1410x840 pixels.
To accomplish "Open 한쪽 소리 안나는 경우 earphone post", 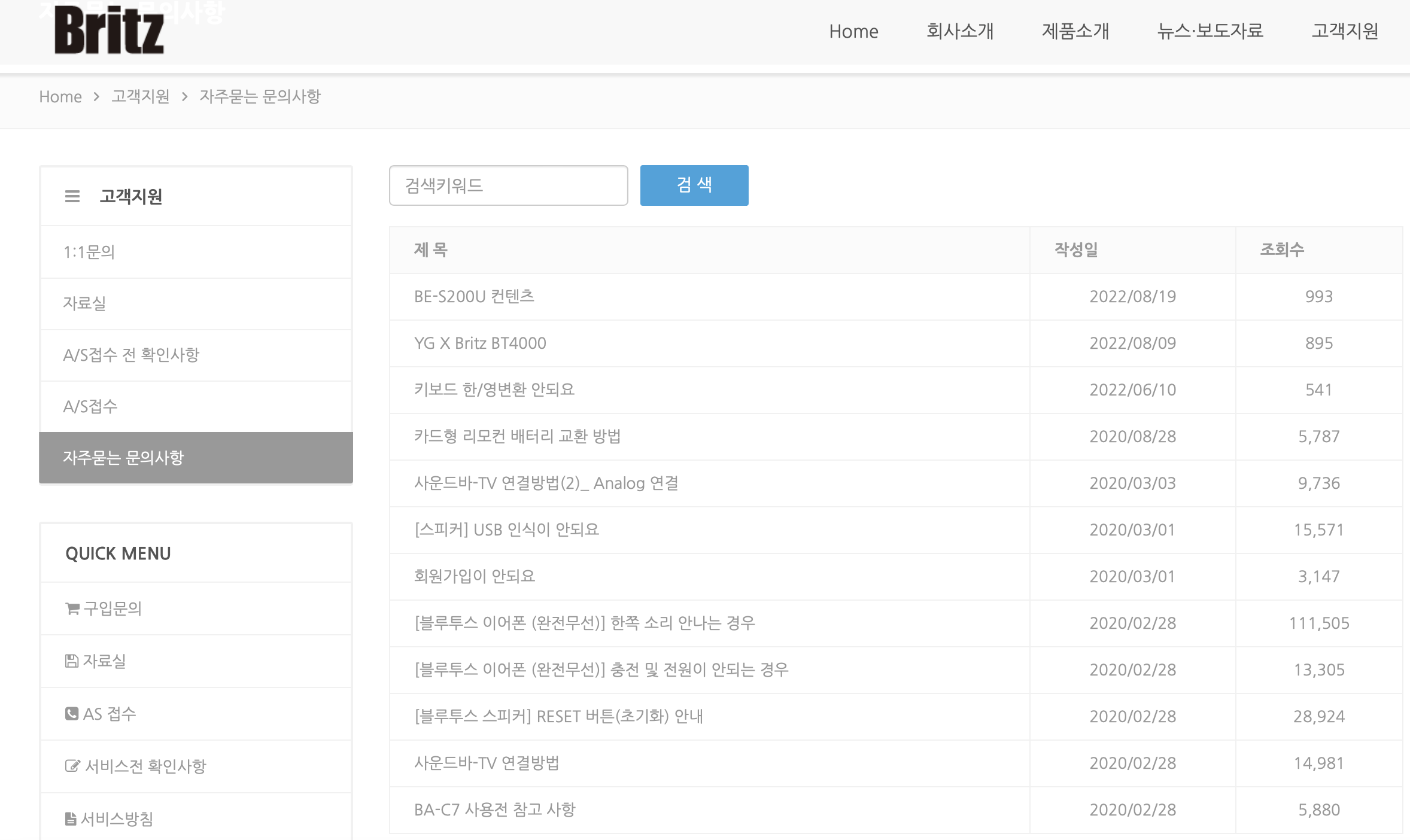I will (x=585, y=623).
